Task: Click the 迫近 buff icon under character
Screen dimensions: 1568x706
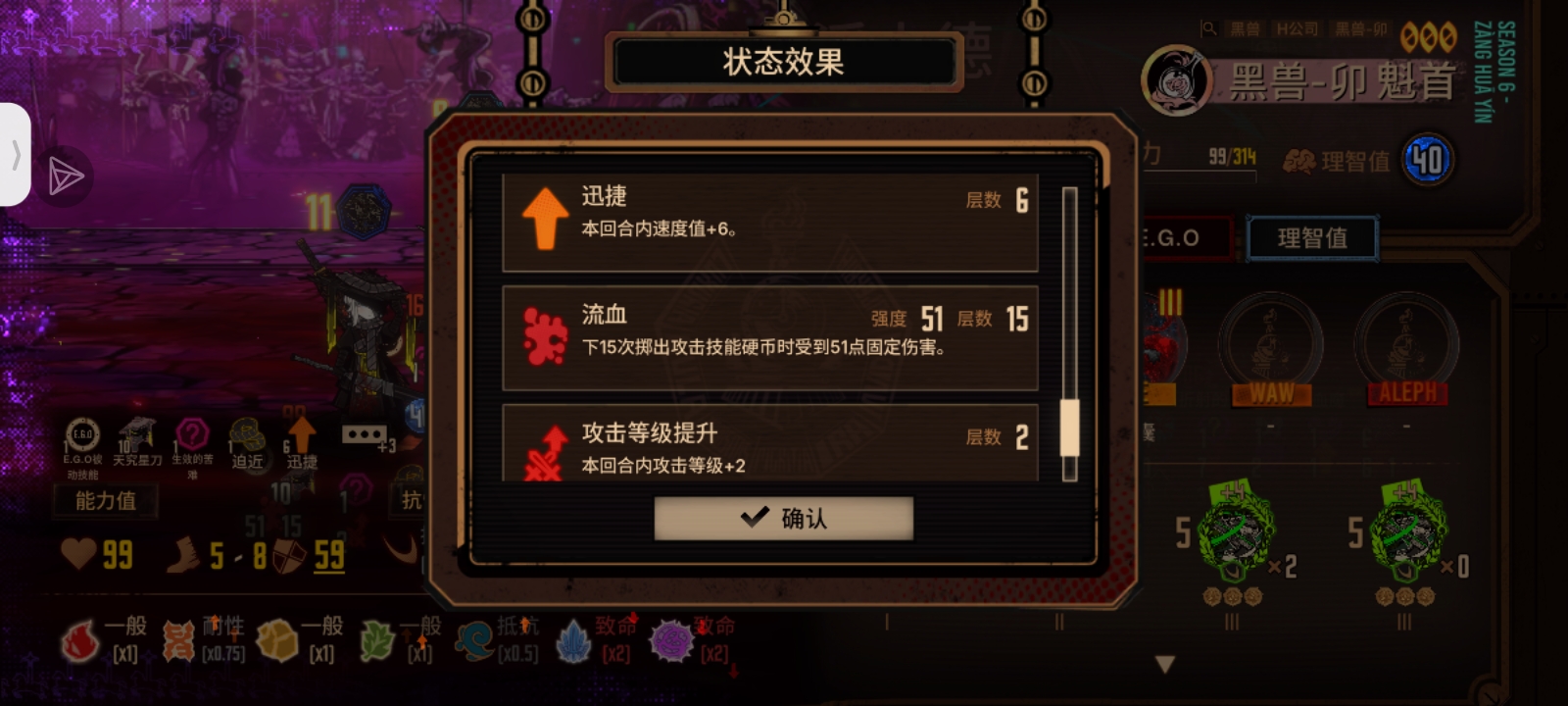Action: pyautogui.click(x=247, y=443)
